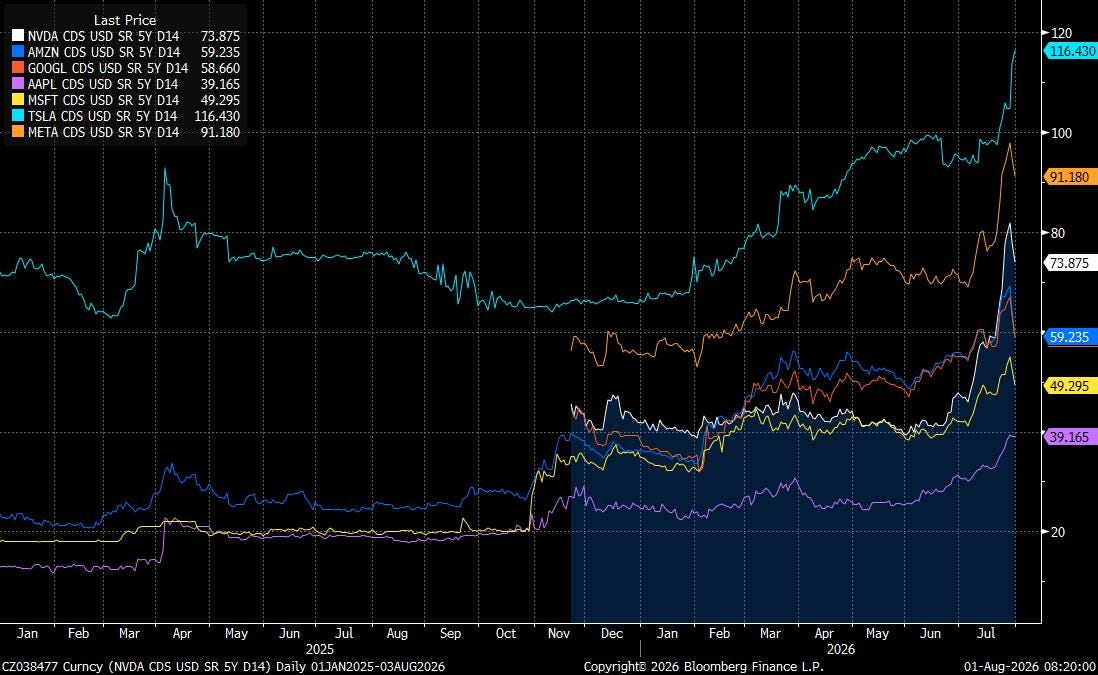The image size is (1098, 675).
Task: Select 'AAPL CDS USD SR 5Y D14' legend entry
Action: pyautogui.click(x=103, y=84)
